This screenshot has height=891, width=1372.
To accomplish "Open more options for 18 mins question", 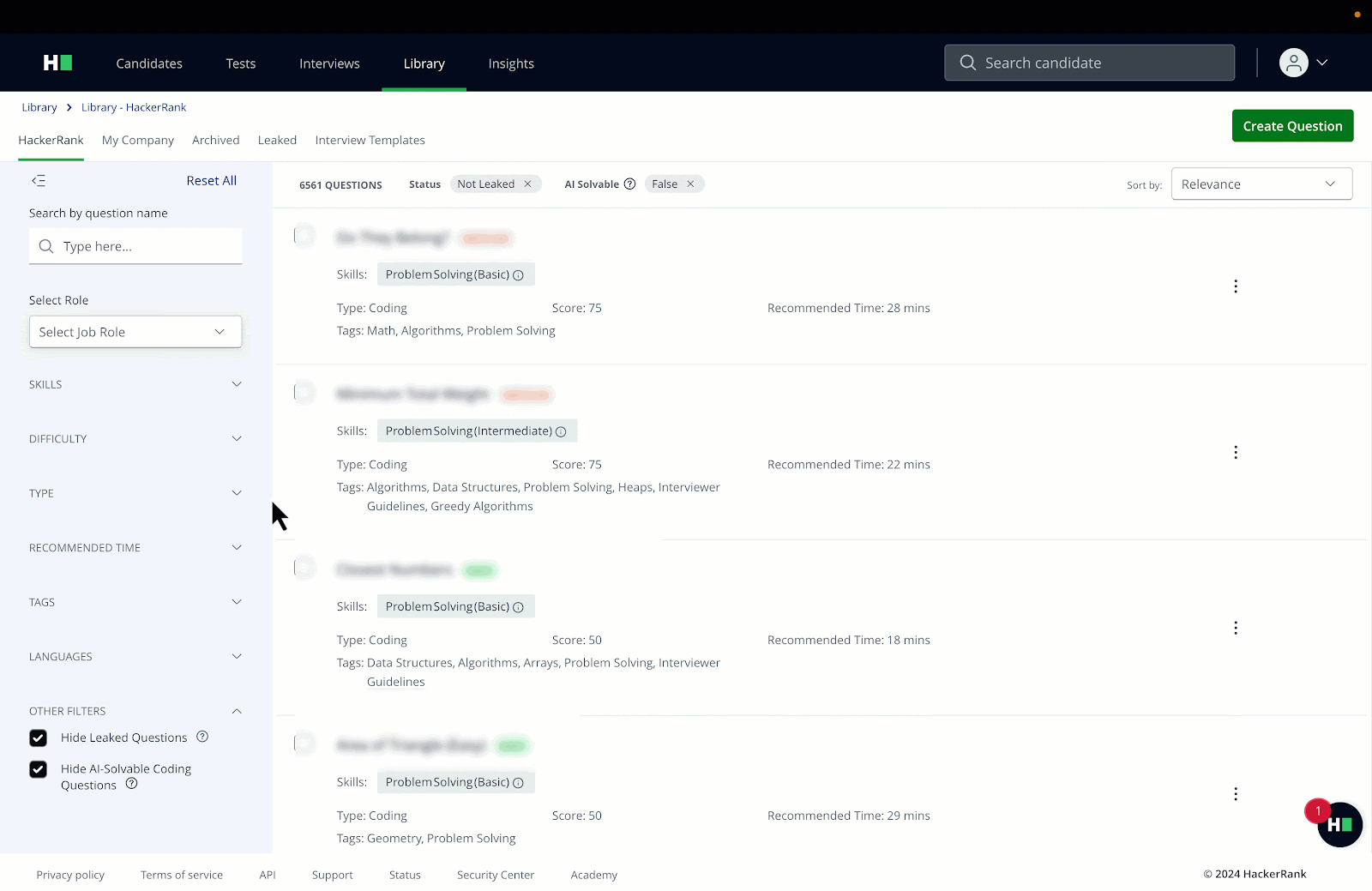I will point(1235,628).
